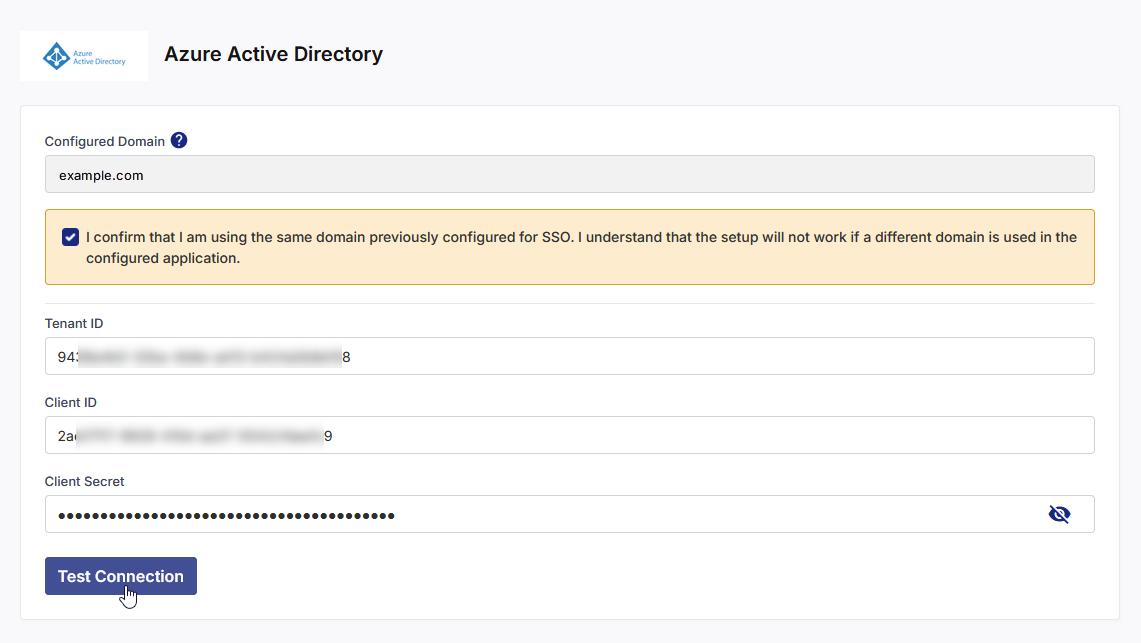Uncheck the SSO domain confirmation checkbox
1141x643 pixels.
[70, 237]
